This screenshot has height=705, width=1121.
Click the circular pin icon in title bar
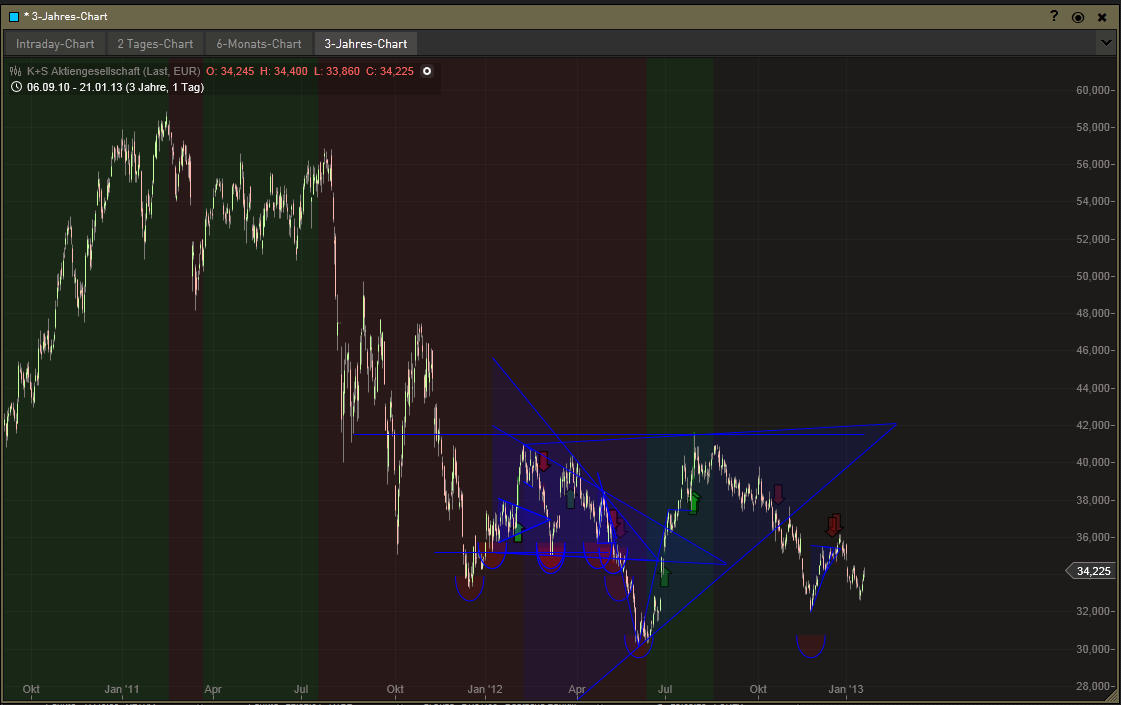[x=1078, y=17]
